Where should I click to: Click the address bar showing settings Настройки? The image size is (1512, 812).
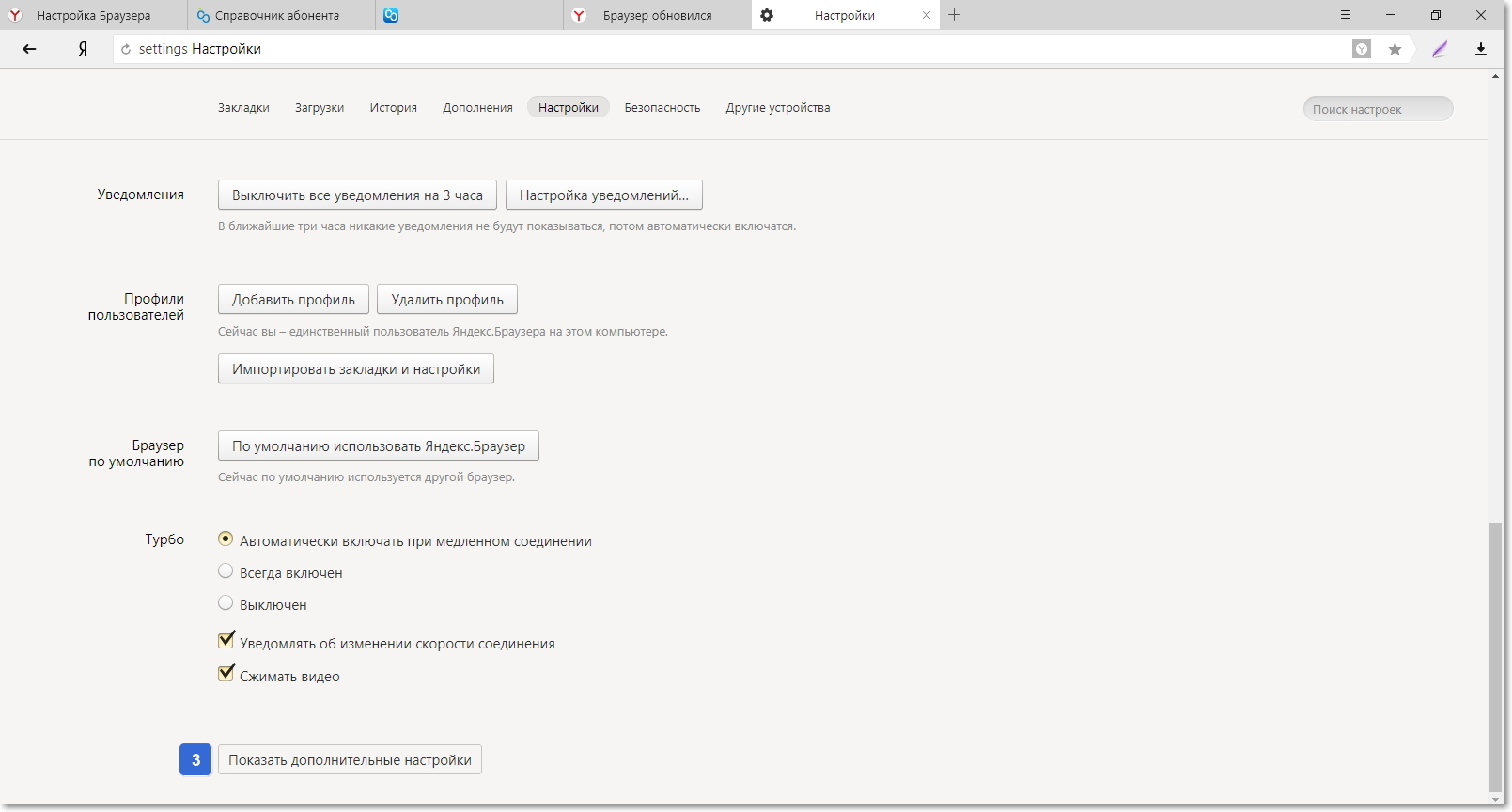click(x=733, y=49)
